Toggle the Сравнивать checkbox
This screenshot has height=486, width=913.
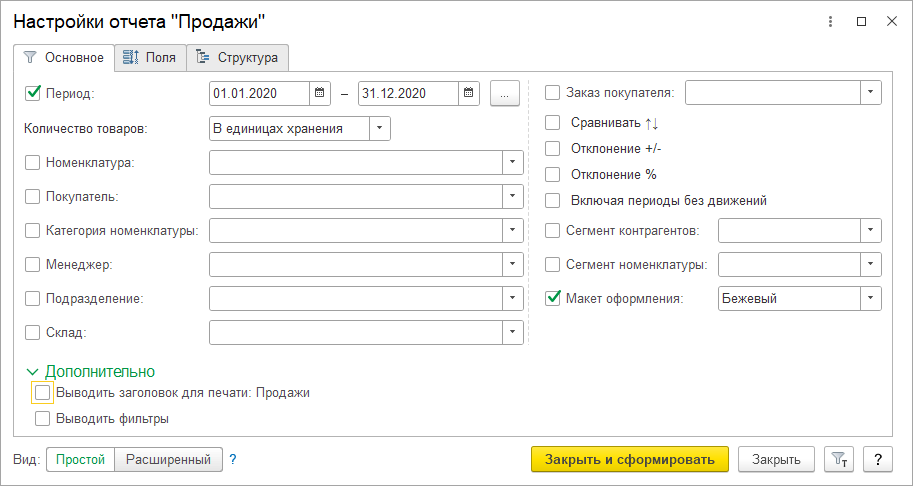(x=553, y=123)
